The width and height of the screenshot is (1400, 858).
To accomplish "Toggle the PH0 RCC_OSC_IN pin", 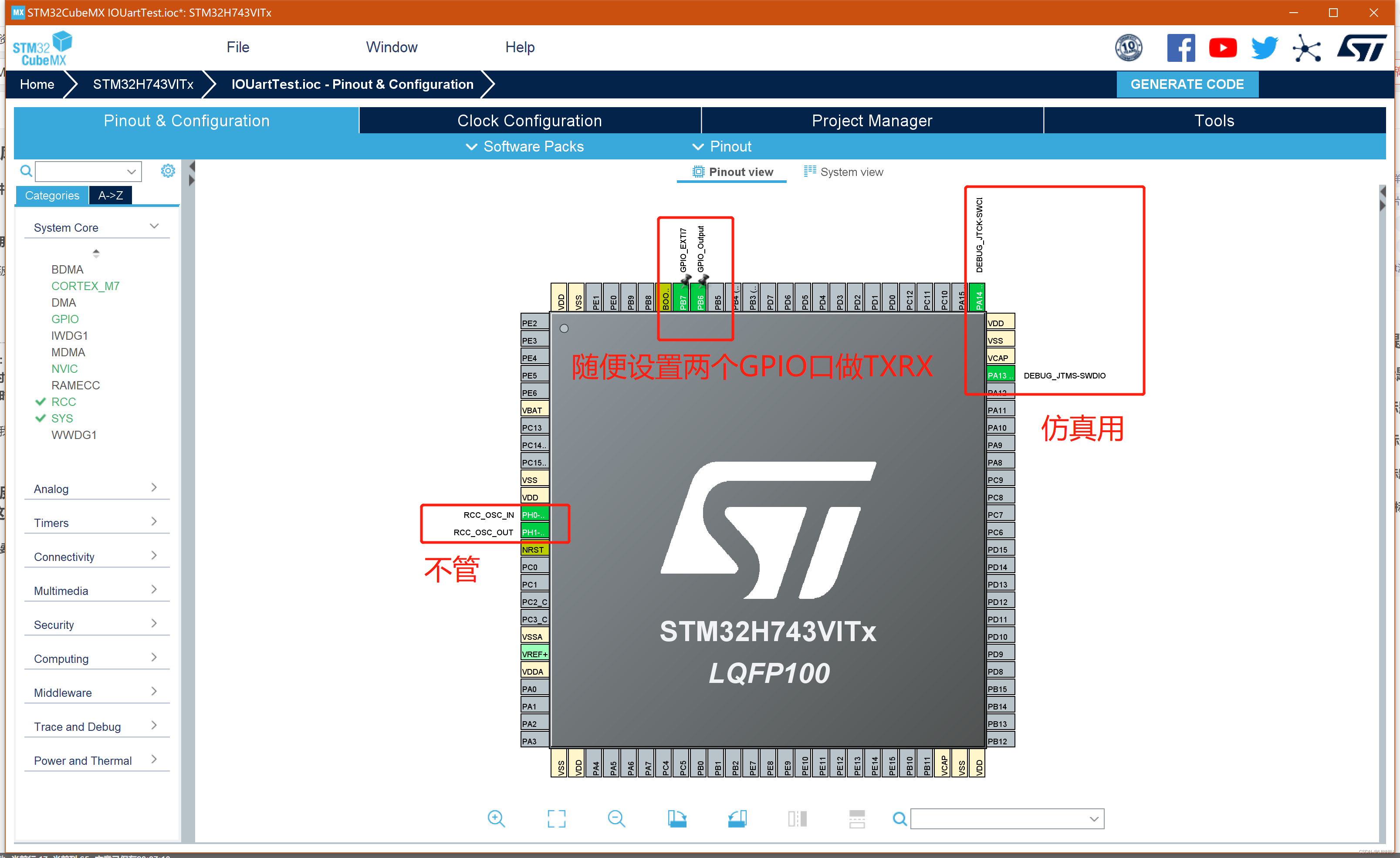I will pyautogui.click(x=534, y=515).
